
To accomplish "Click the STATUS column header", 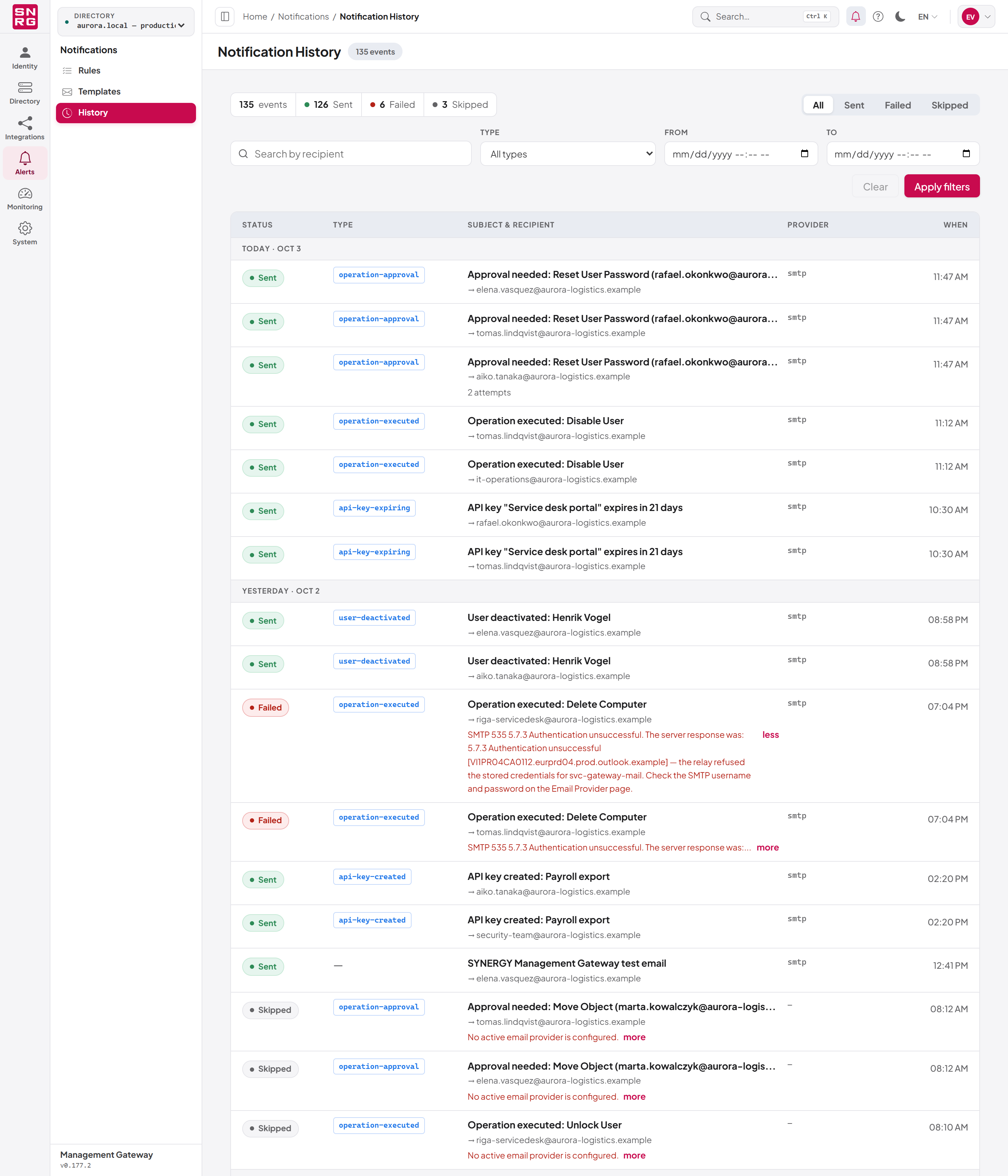I will point(257,225).
